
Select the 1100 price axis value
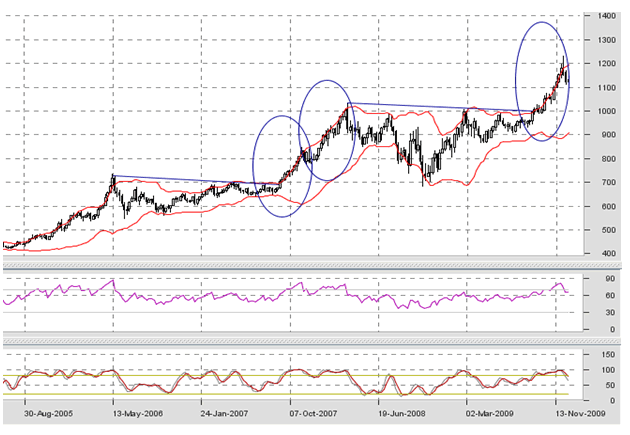pos(607,88)
